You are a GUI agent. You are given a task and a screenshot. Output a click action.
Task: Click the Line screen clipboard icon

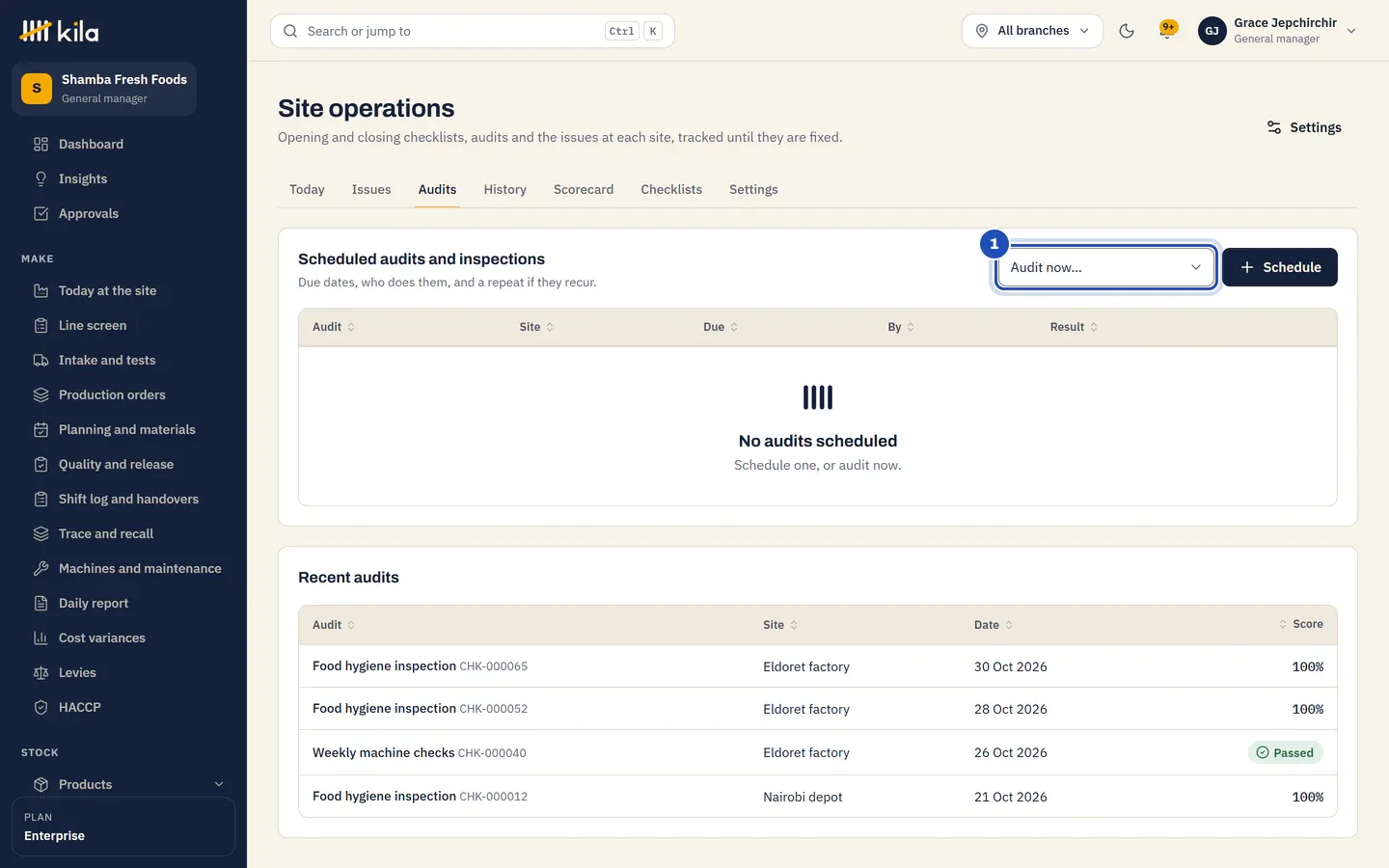coord(41,326)
